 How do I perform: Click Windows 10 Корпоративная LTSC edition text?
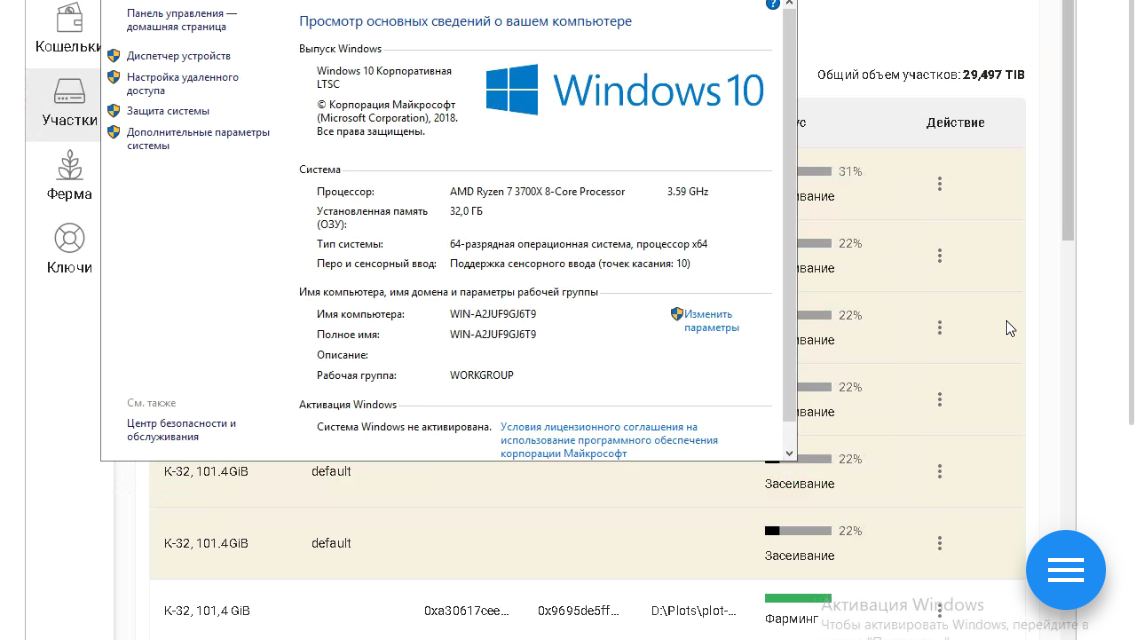384,78
